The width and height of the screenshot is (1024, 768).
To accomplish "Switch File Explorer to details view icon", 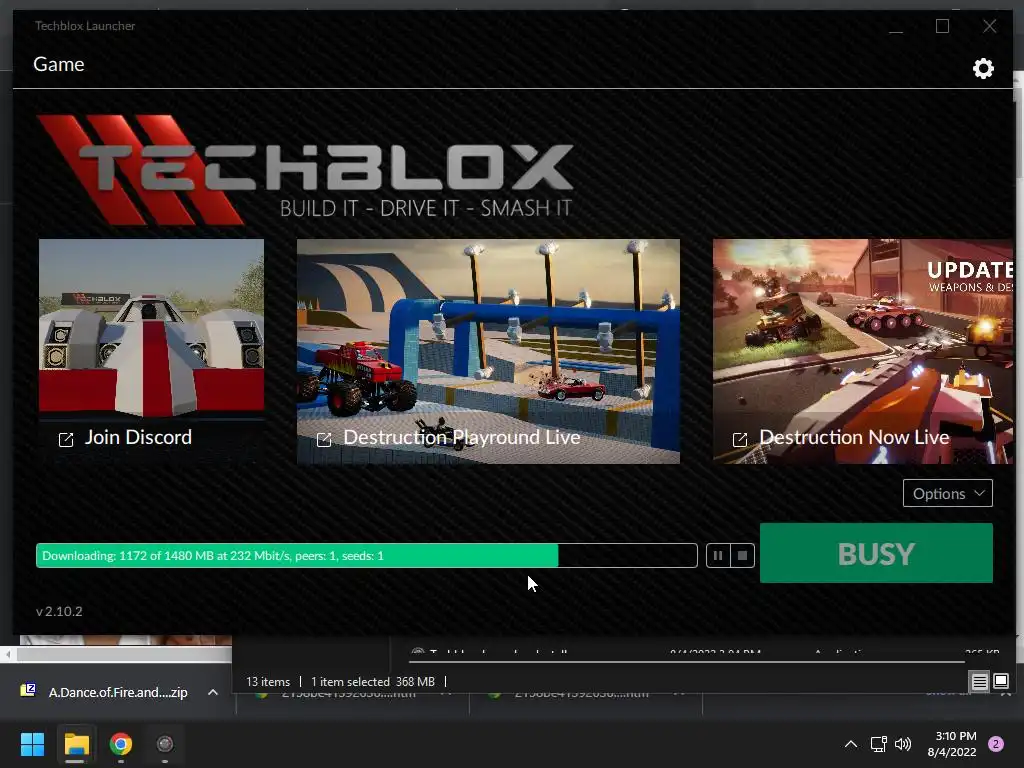I will [x=980, y=682].
